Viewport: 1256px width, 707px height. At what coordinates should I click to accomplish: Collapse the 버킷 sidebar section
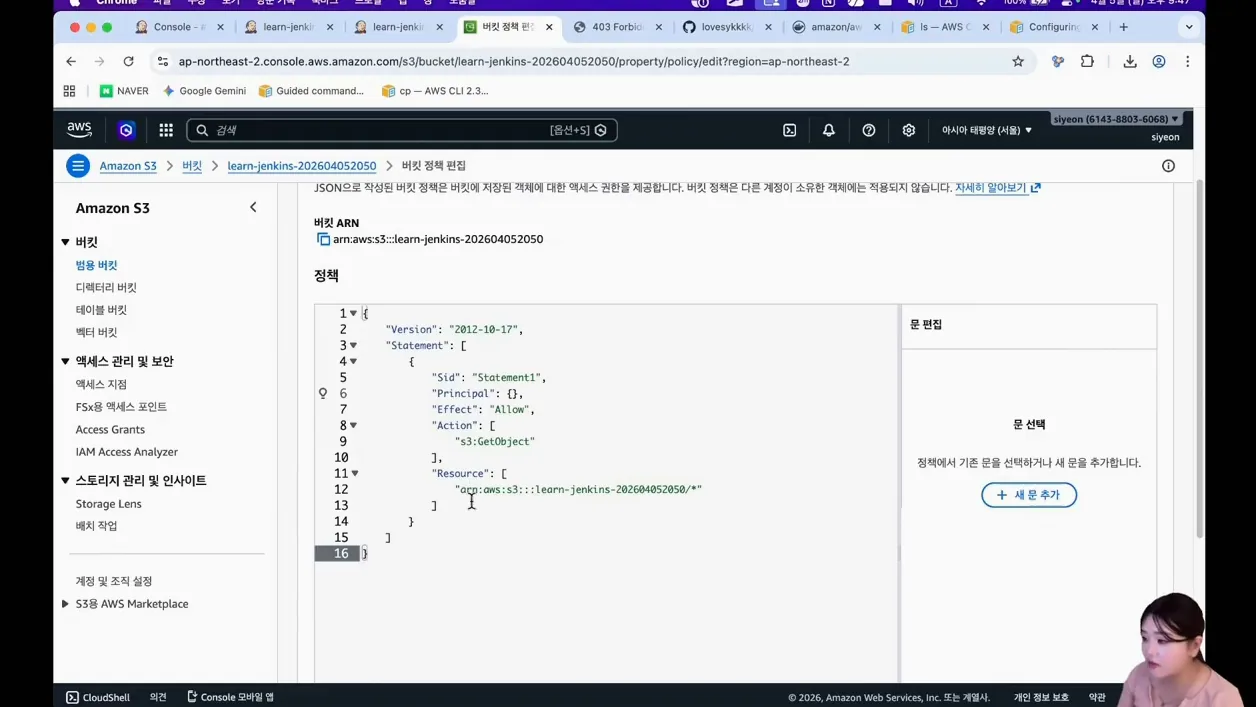(66, 242)
